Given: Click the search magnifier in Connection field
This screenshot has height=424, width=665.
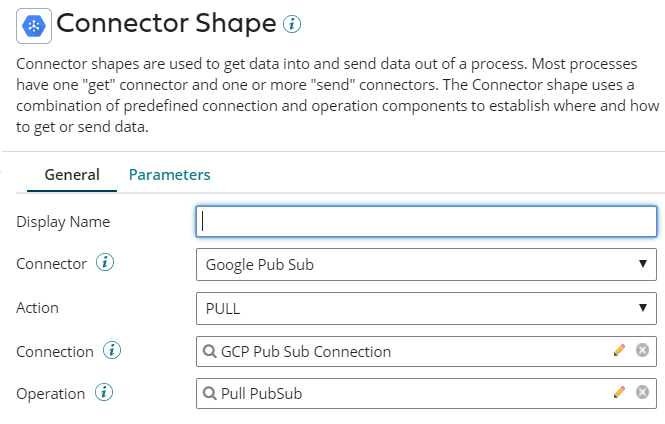Looking at the screenshot, I should click(x=209, y=351).
